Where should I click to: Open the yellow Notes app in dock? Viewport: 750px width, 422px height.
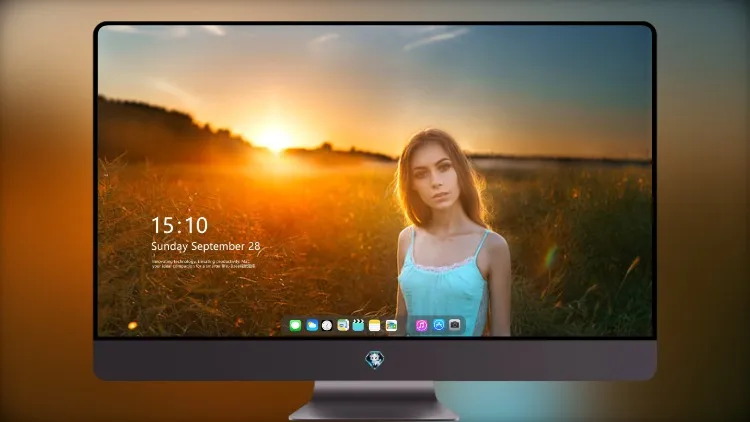coord(375,325)
